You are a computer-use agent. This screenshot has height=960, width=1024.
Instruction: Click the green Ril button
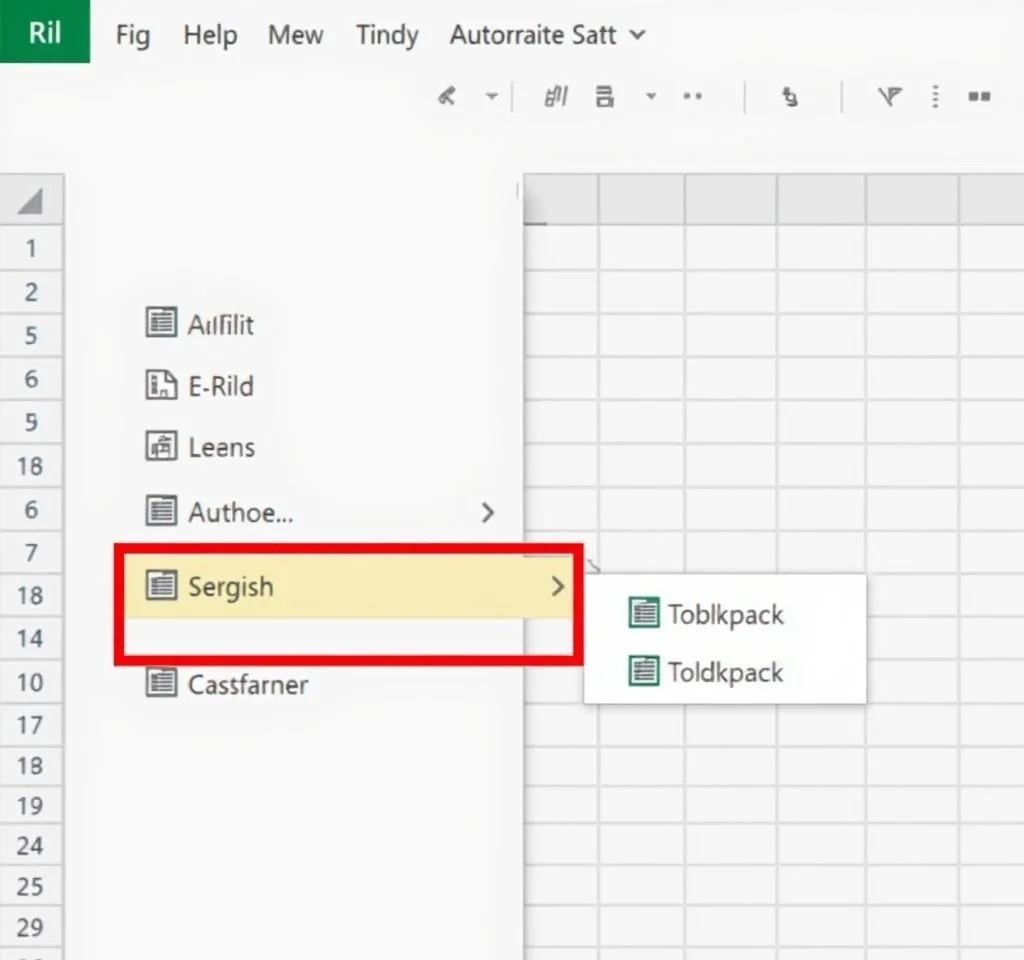(x=44, y=32)
